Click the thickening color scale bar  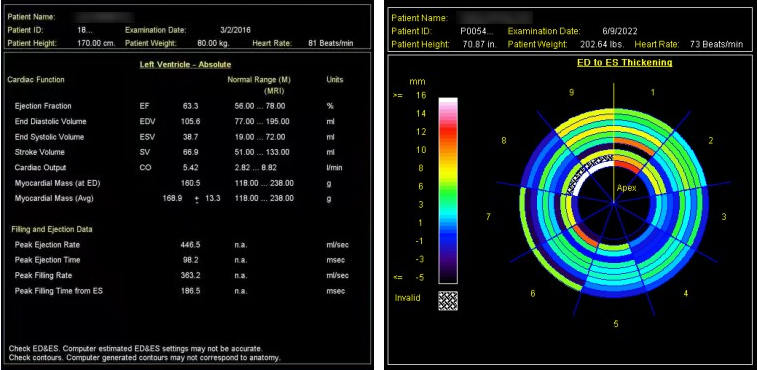448,190
